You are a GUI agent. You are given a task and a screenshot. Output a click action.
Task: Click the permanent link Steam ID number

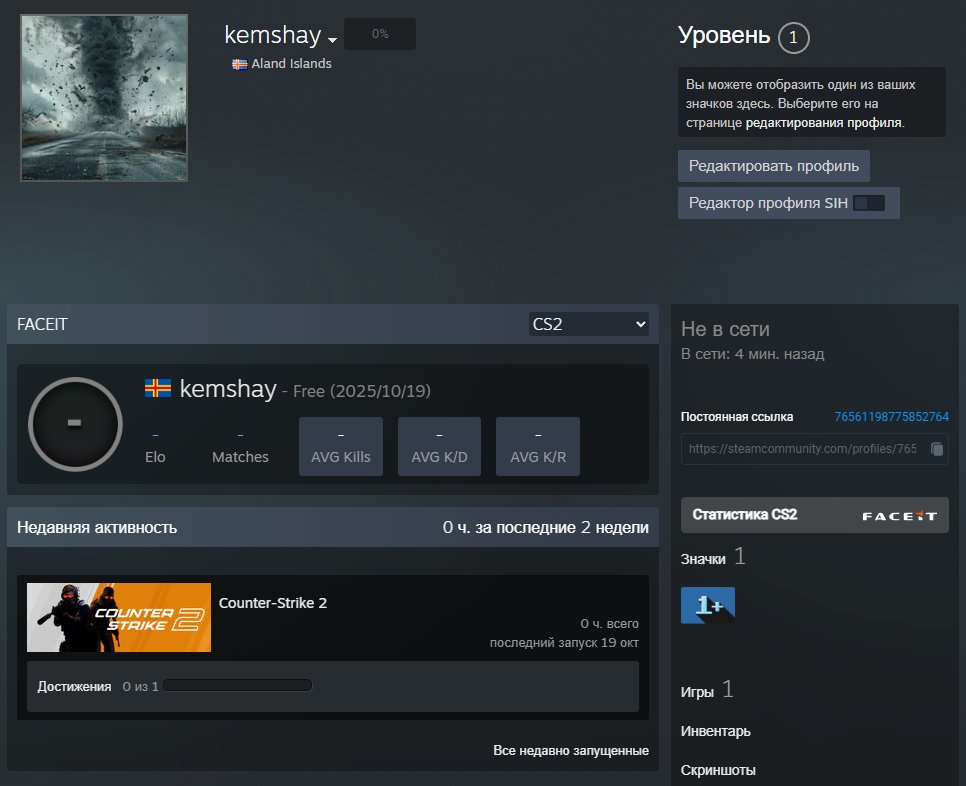coord(891,417)
